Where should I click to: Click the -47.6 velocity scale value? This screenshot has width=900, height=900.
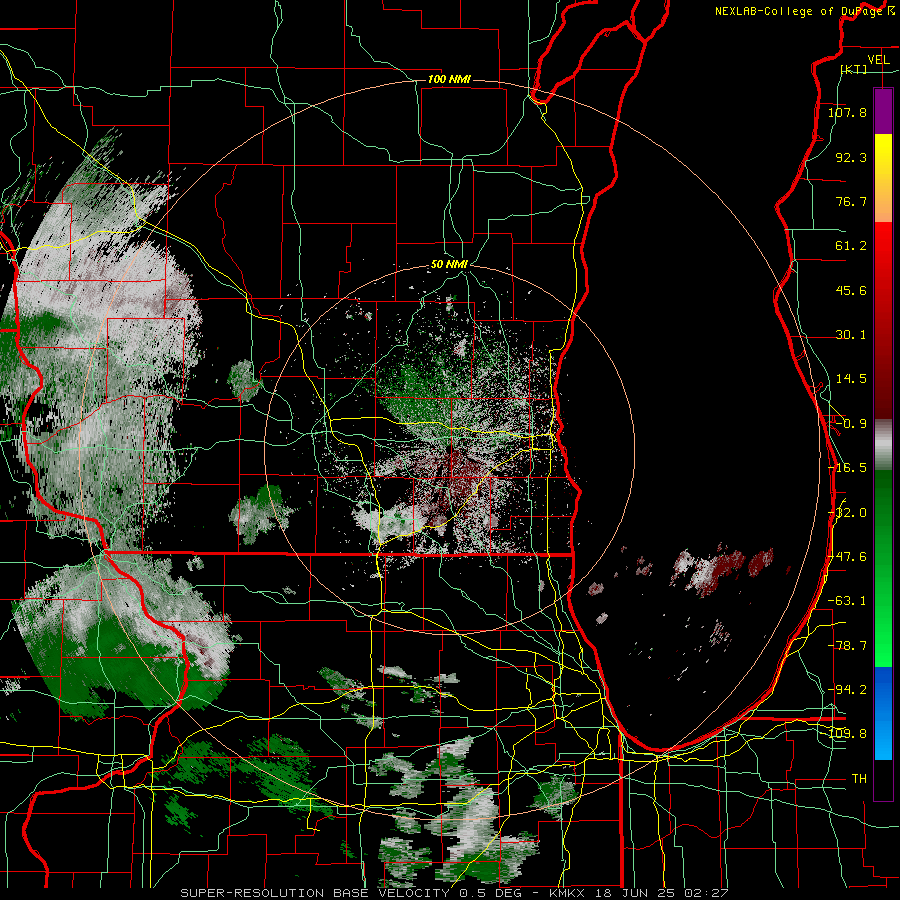tap(847, 557)
